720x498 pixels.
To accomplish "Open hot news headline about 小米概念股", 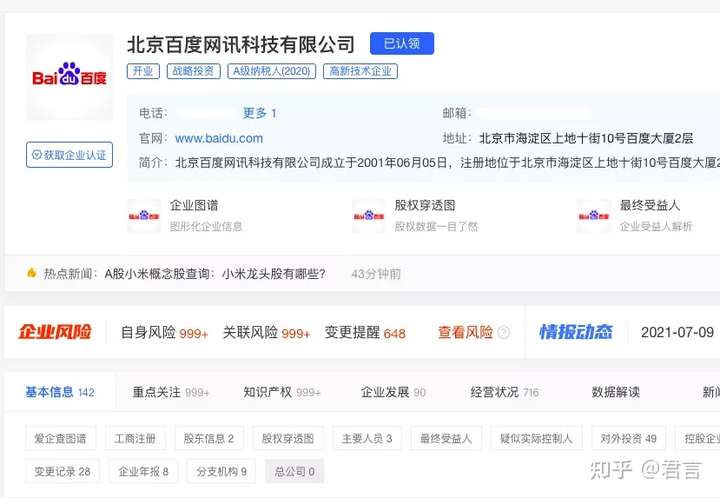I will point(215,274).
